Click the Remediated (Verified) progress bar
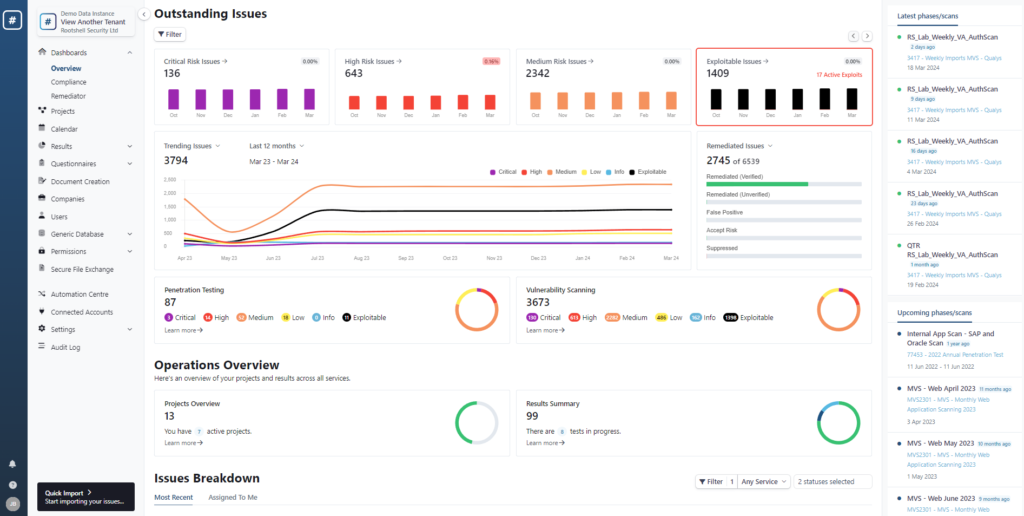Viewport: 1024px width, 516px height. (784, 184)
